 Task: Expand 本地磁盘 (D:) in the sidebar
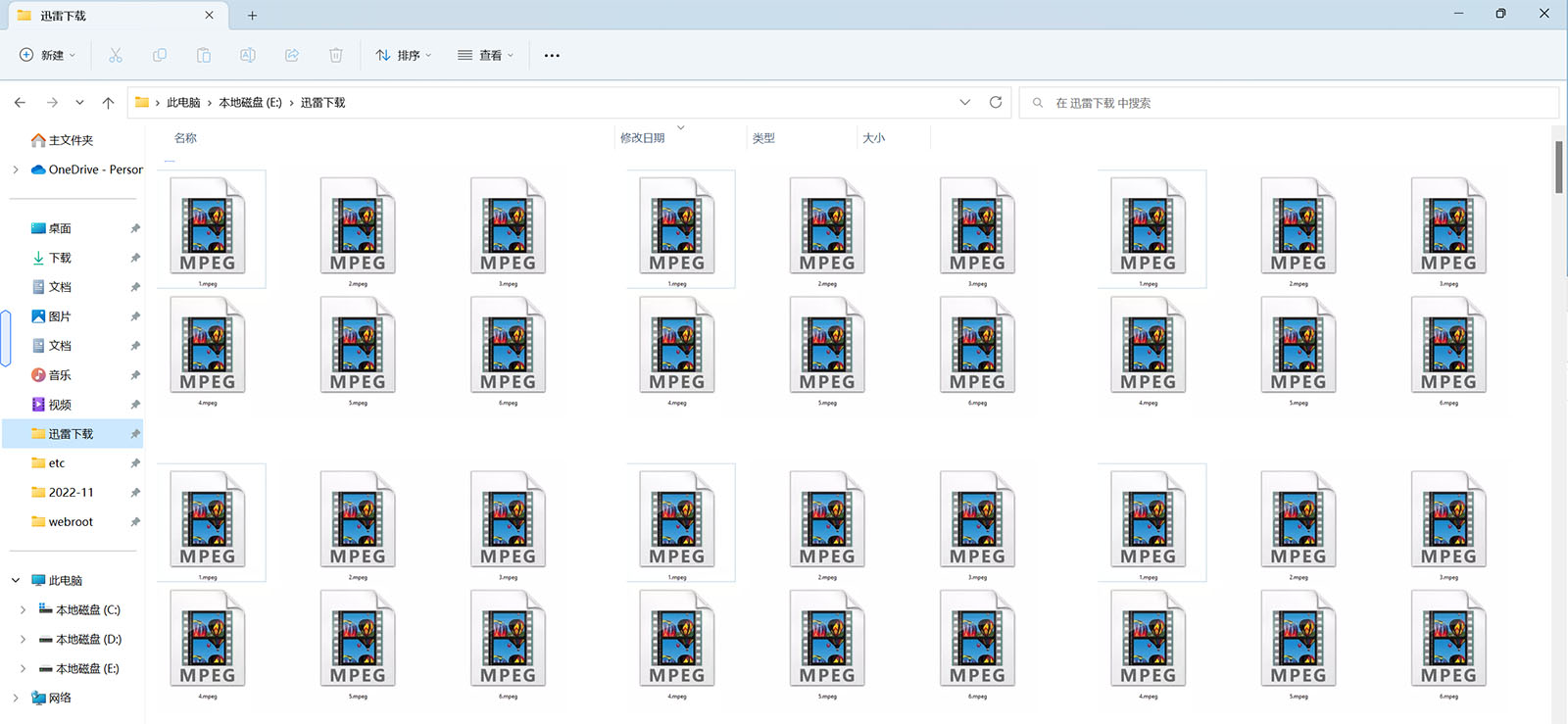(x=24, y=640)
